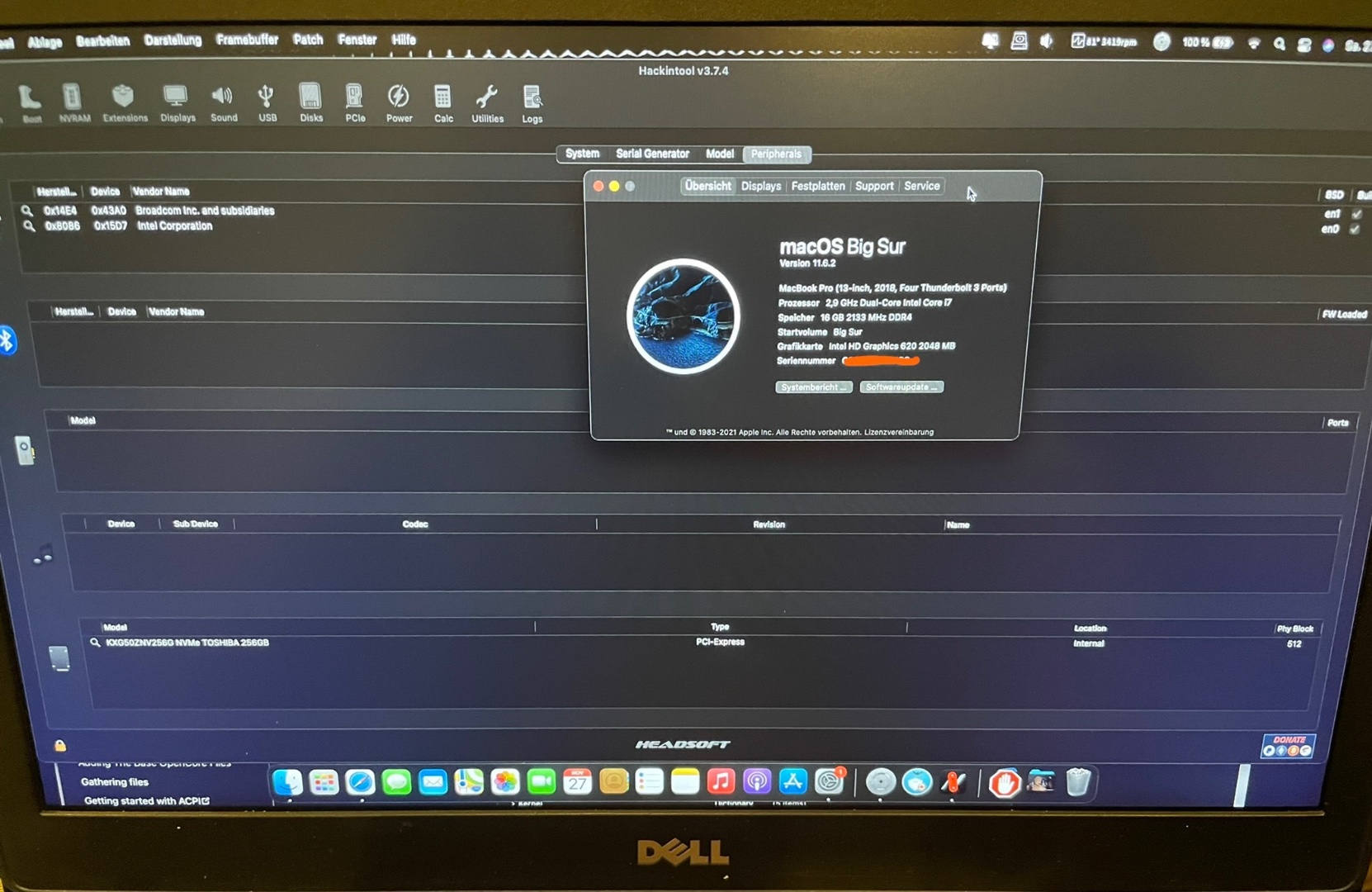Select the Peripherals tab
The image size is (1372, 892).
pos(776,154)
